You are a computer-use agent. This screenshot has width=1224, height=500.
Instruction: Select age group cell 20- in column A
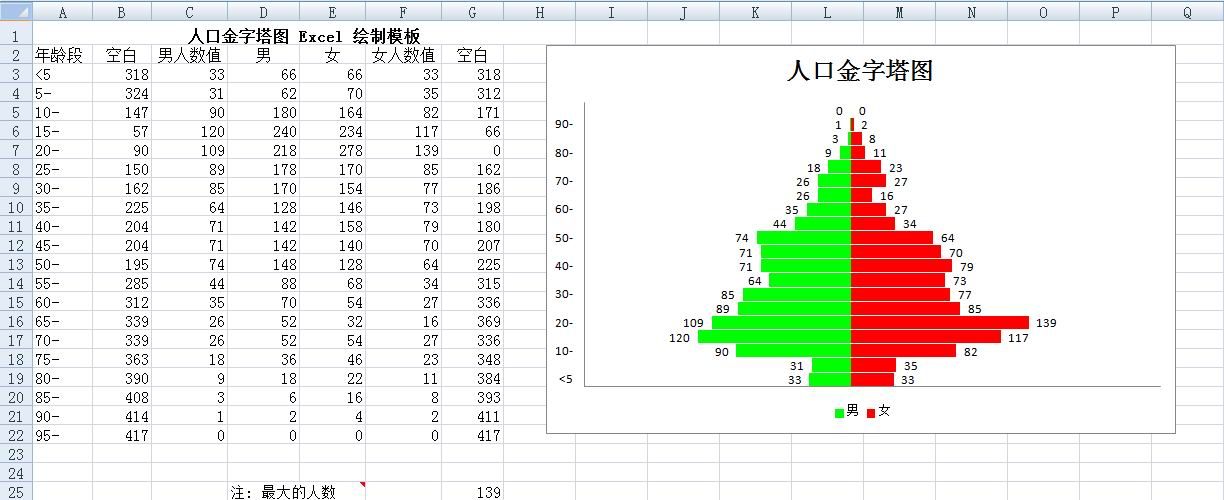pos(63,150)
